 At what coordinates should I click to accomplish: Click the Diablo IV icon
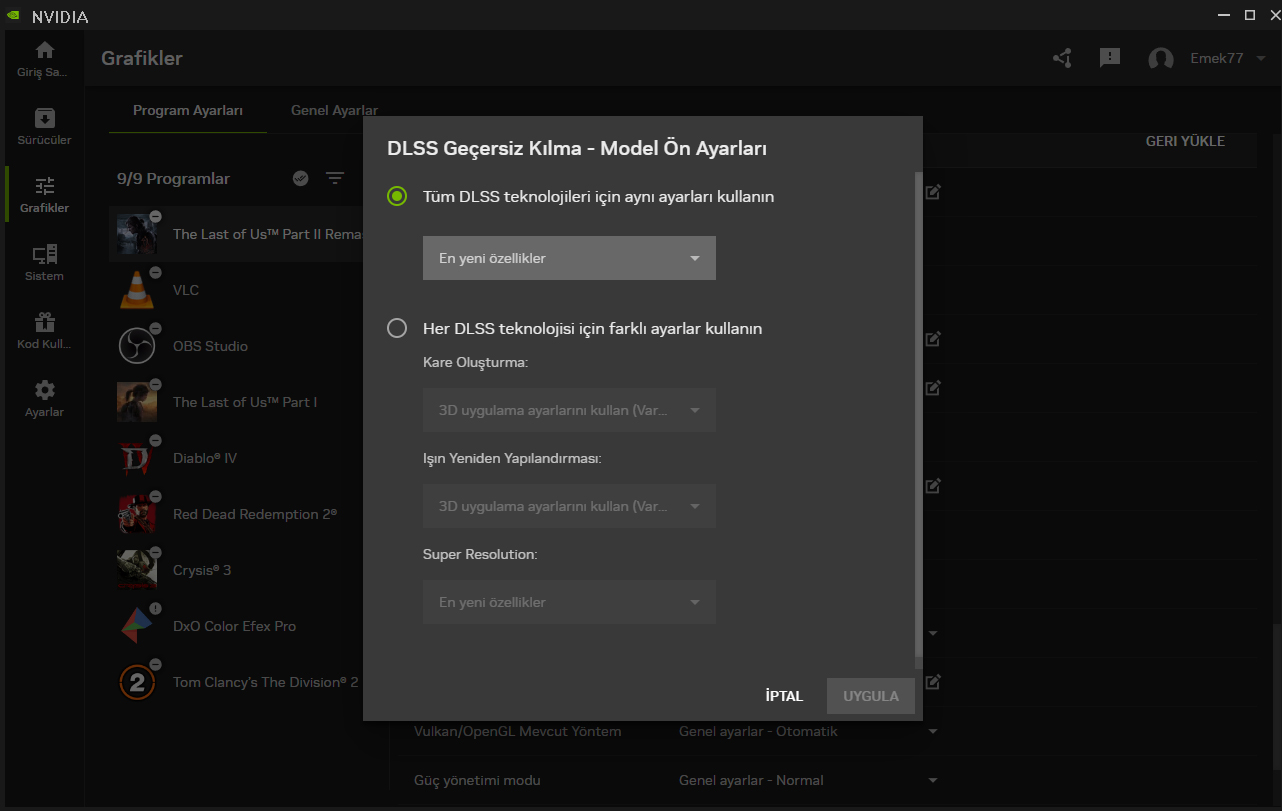tap(136, 458)
